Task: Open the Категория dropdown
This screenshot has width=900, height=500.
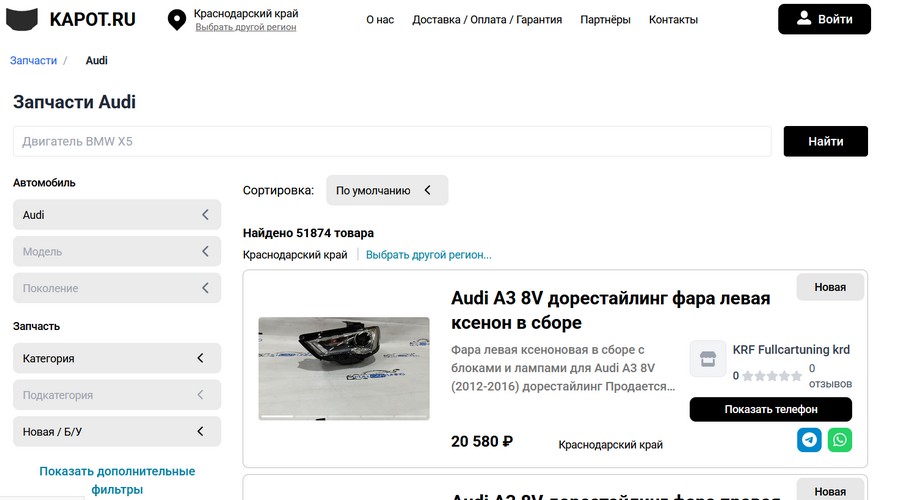Action: coord(117,358)
